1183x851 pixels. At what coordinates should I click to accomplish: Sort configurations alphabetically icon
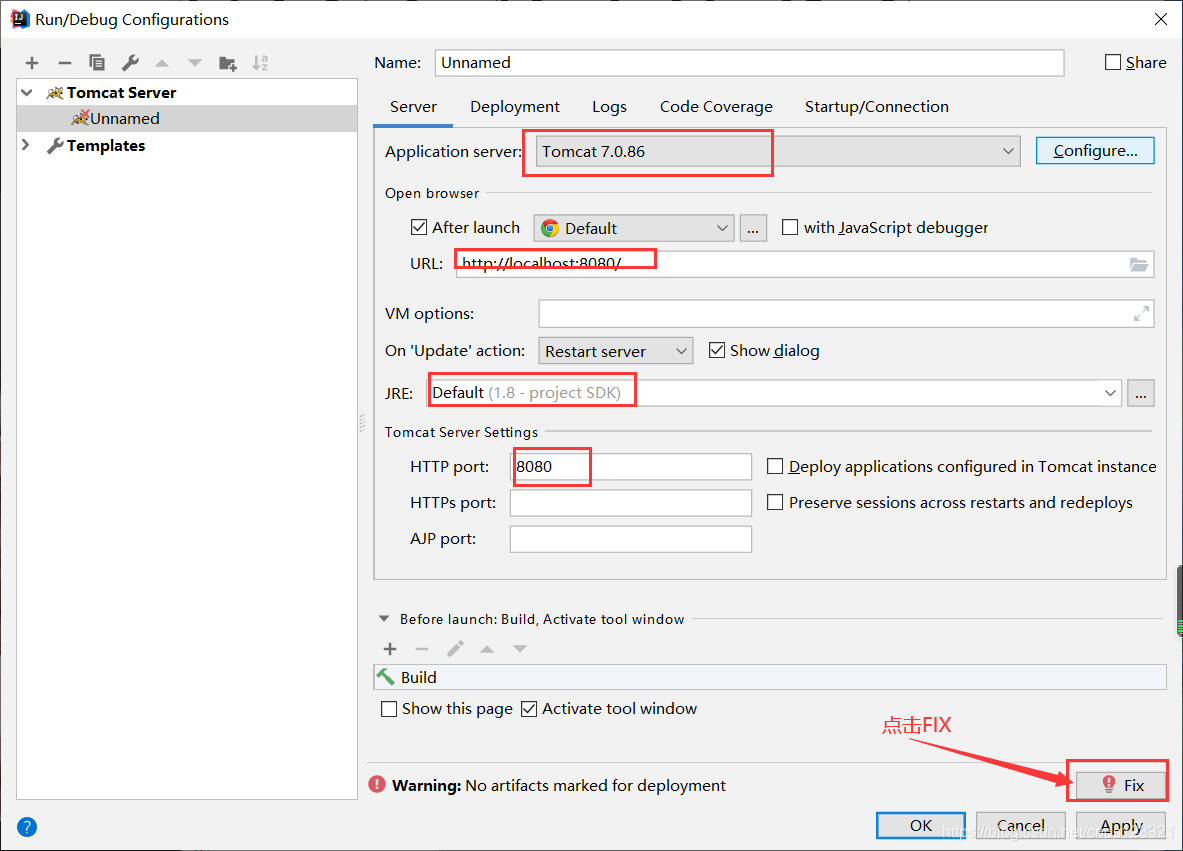(x=260, y=63)
